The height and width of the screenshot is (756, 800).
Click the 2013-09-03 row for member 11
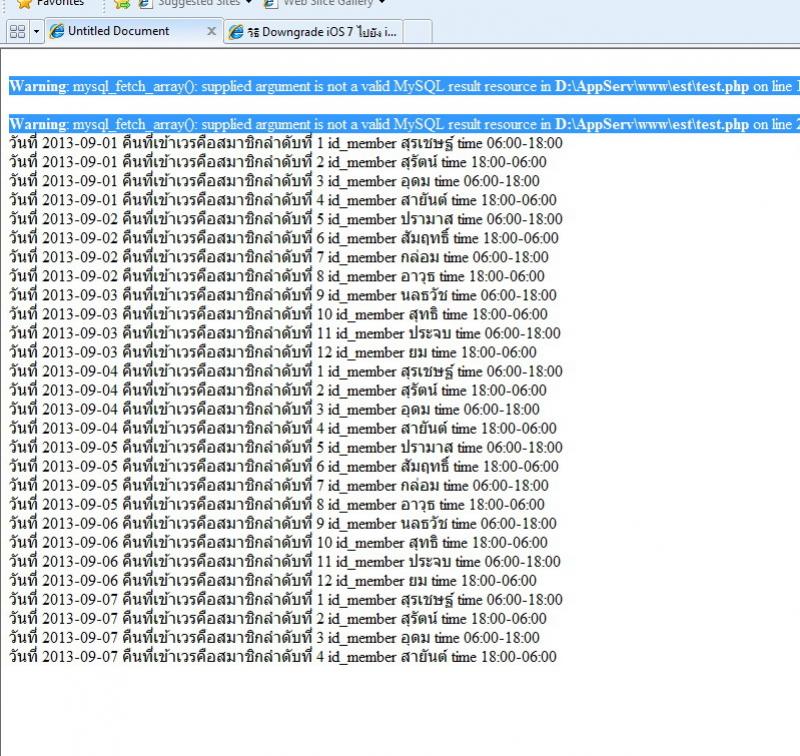285,334
